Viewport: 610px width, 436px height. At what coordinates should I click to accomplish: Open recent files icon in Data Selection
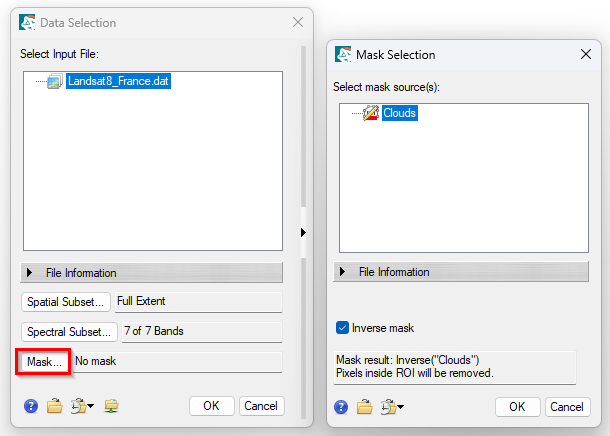click(x=79, y=406)
